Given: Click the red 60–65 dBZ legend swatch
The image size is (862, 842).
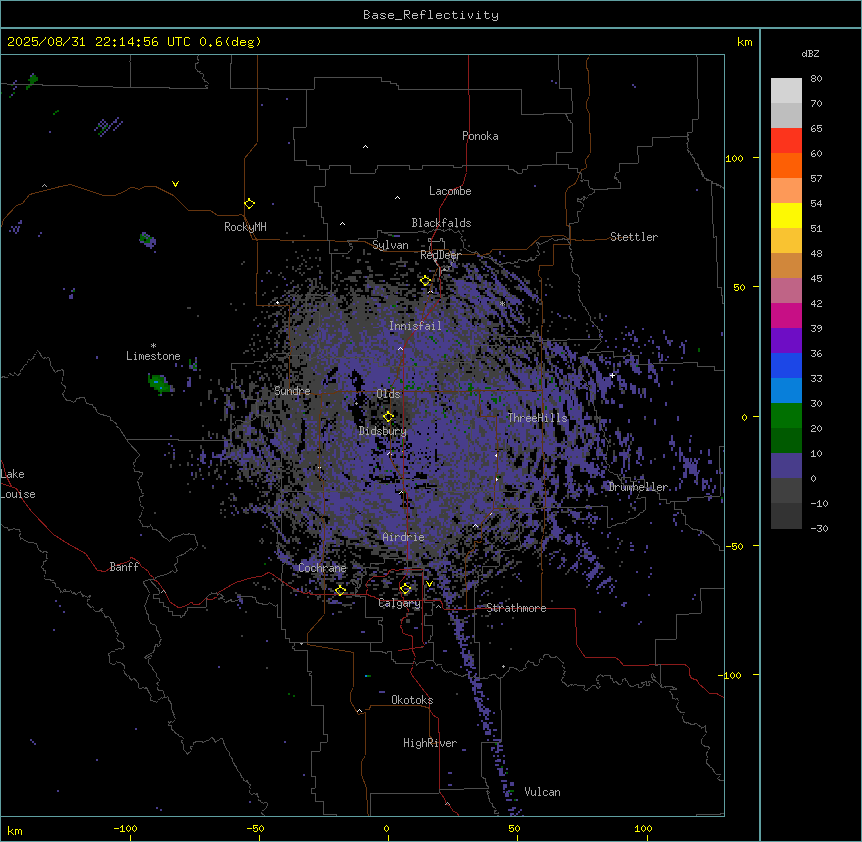Looking at the screenshot, I should (x=786, y=141).
